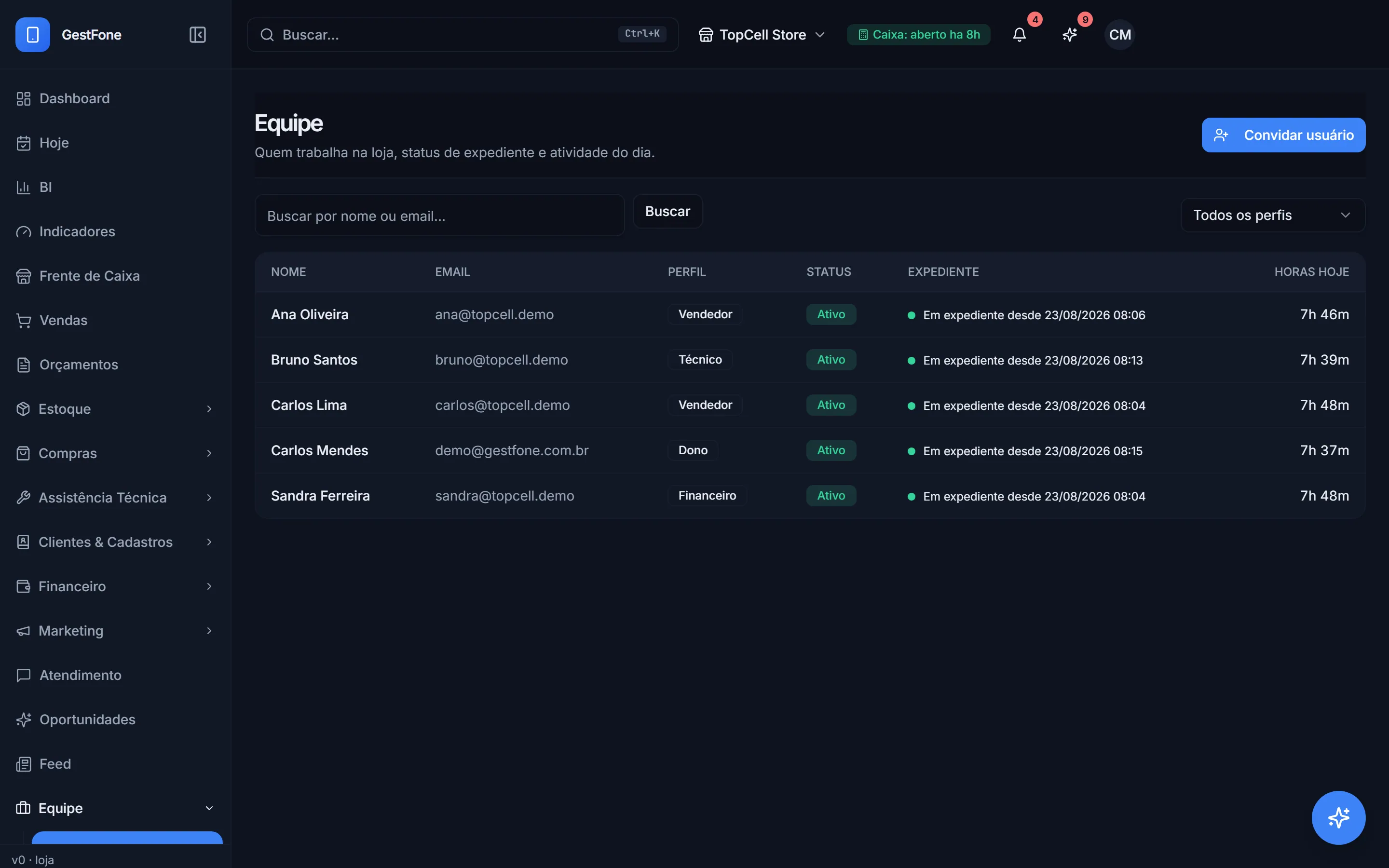This screenshot has height=868, width=1389.
Task: Click Carlos Lima's Vendedor profile badge
Action: [x=705, y=405]
